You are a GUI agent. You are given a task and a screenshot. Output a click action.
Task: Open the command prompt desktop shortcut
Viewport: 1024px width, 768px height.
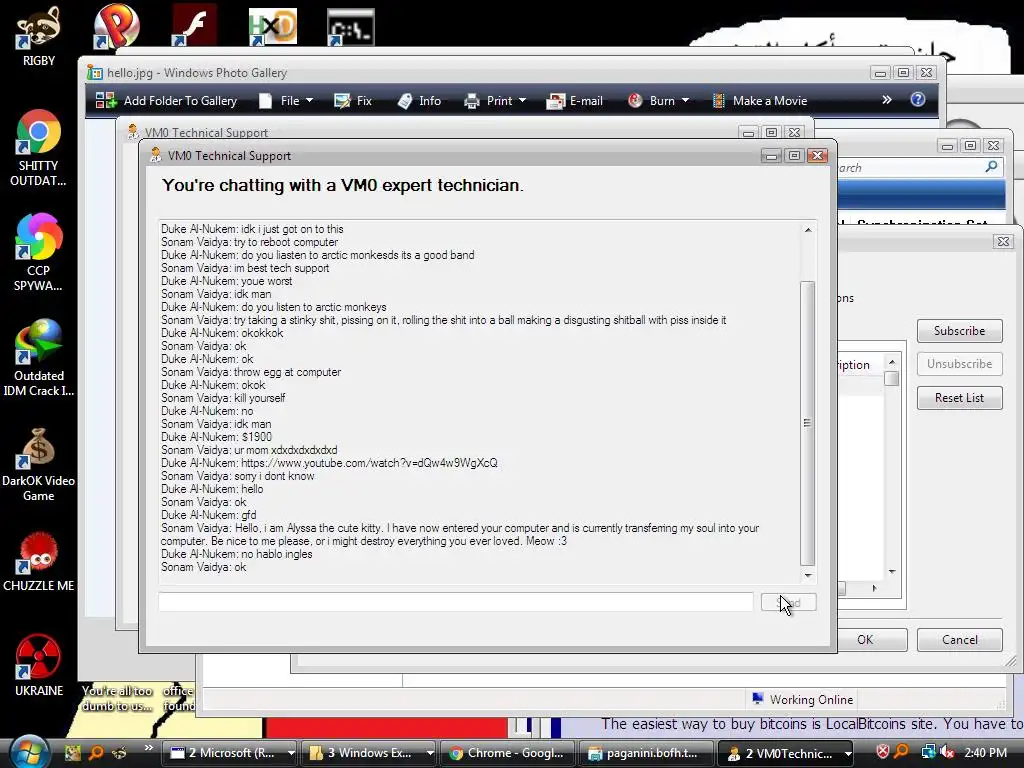tap(351, 27)
